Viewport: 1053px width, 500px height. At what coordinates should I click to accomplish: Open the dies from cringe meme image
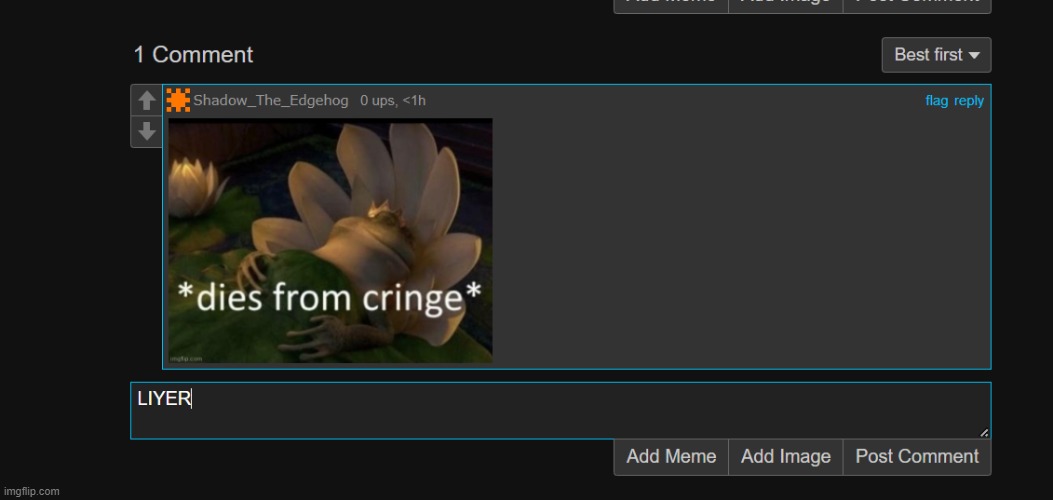(x=330, y=240)
